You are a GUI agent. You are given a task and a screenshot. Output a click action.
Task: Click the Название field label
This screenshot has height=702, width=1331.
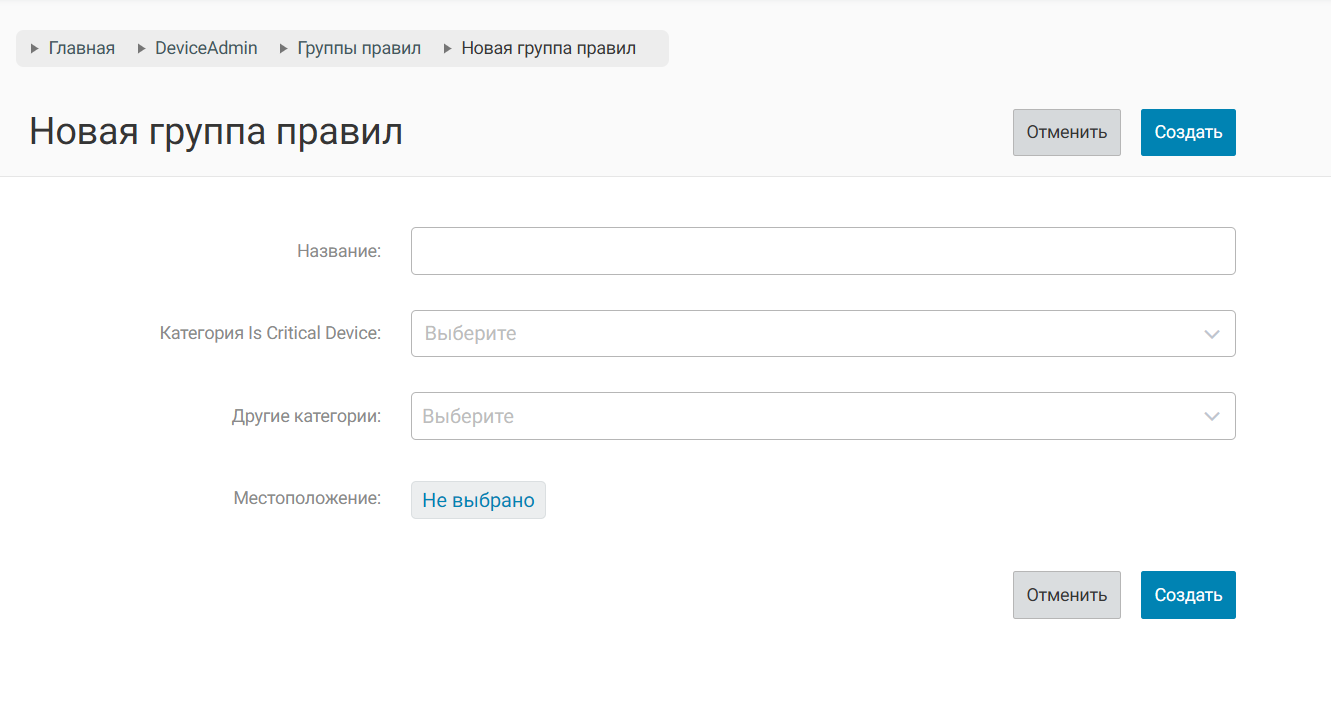click(339, 251)
